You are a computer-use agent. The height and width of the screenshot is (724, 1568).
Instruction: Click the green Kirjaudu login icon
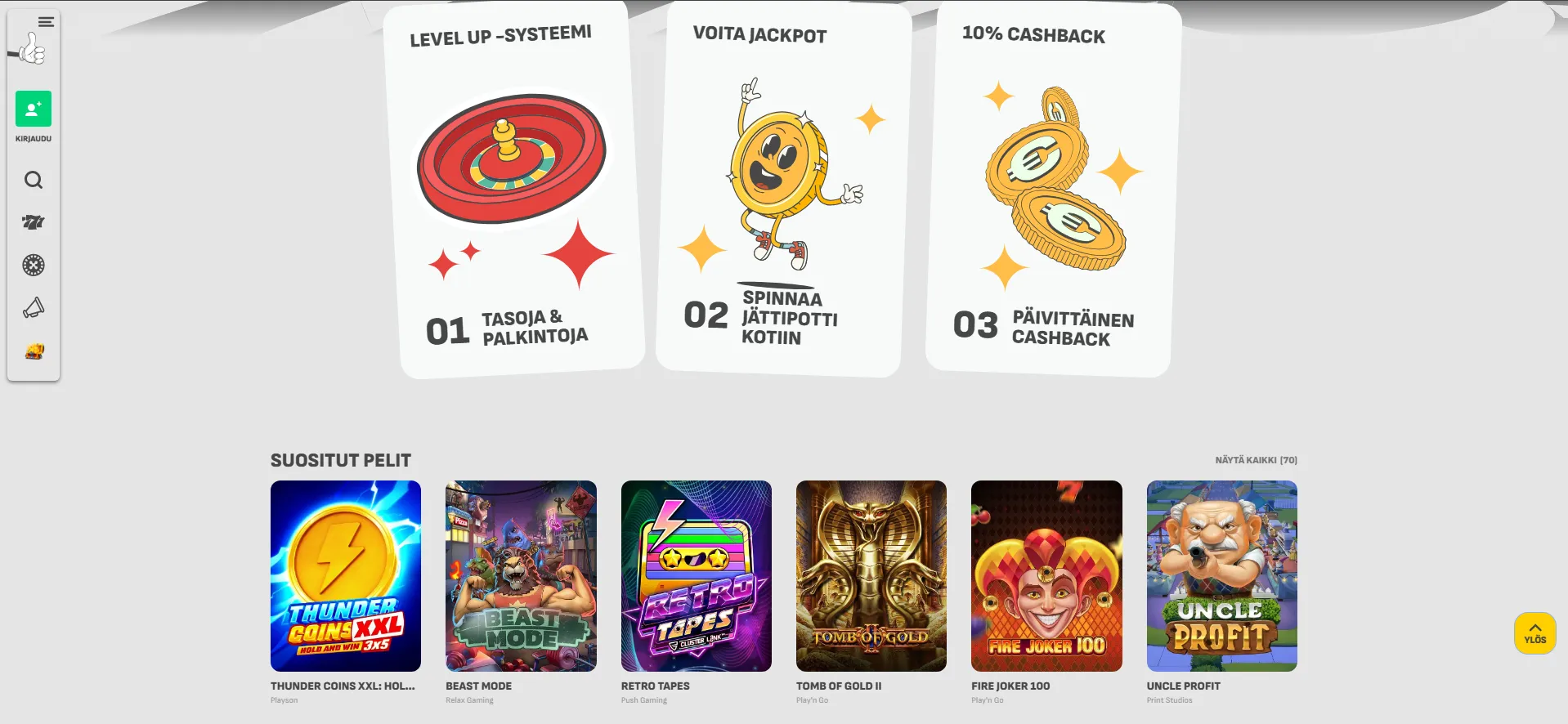pos(34,109)
